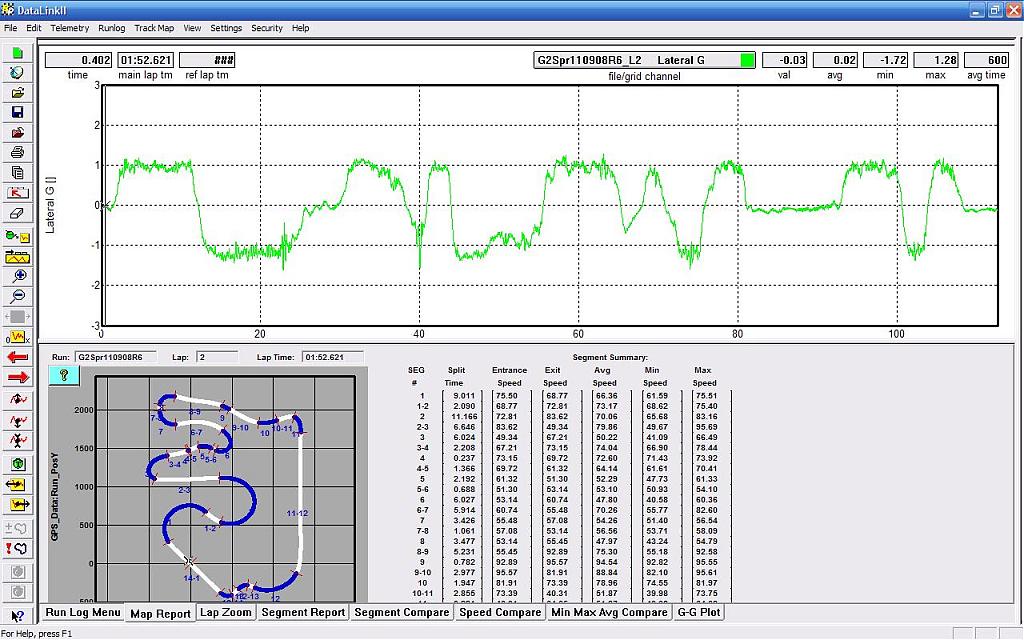
Task: Click the zoom in magnifier icon
Action: 18,275
